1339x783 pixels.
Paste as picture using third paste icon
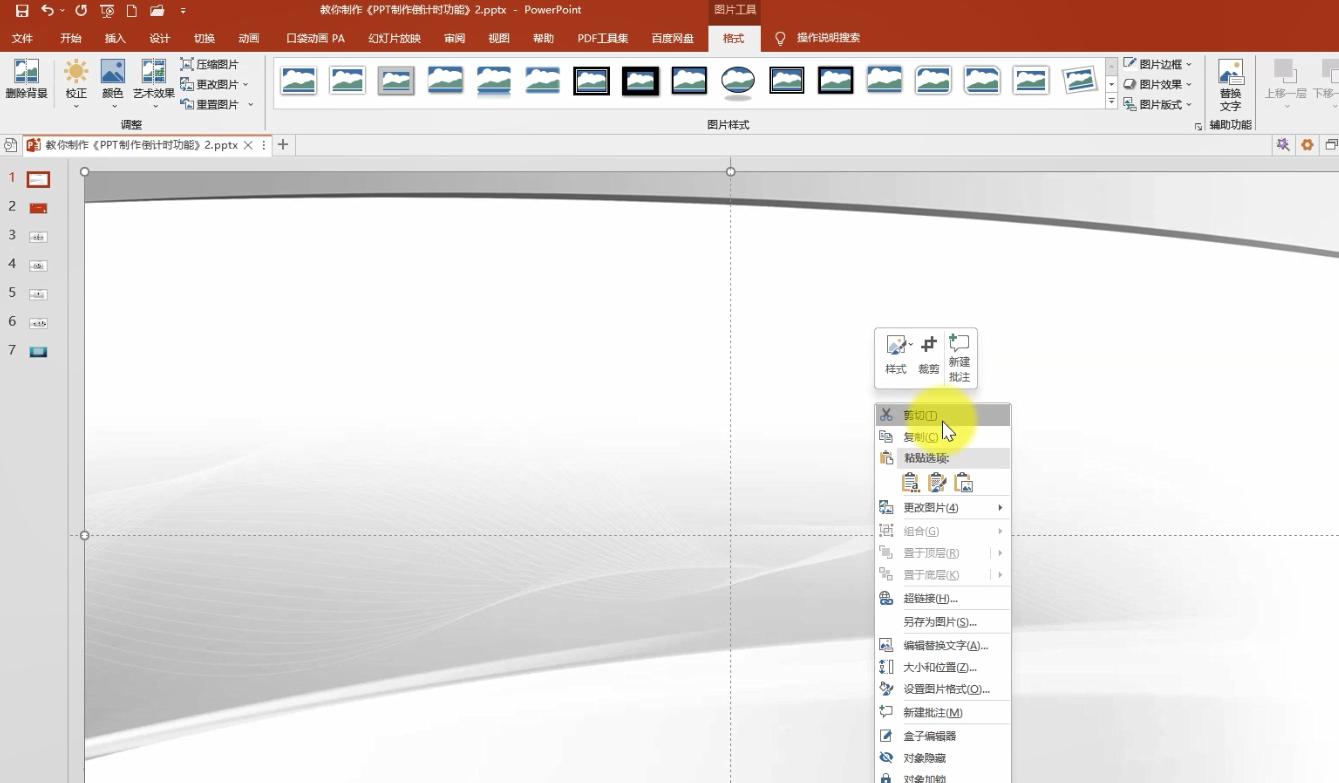tap(964, 484)
